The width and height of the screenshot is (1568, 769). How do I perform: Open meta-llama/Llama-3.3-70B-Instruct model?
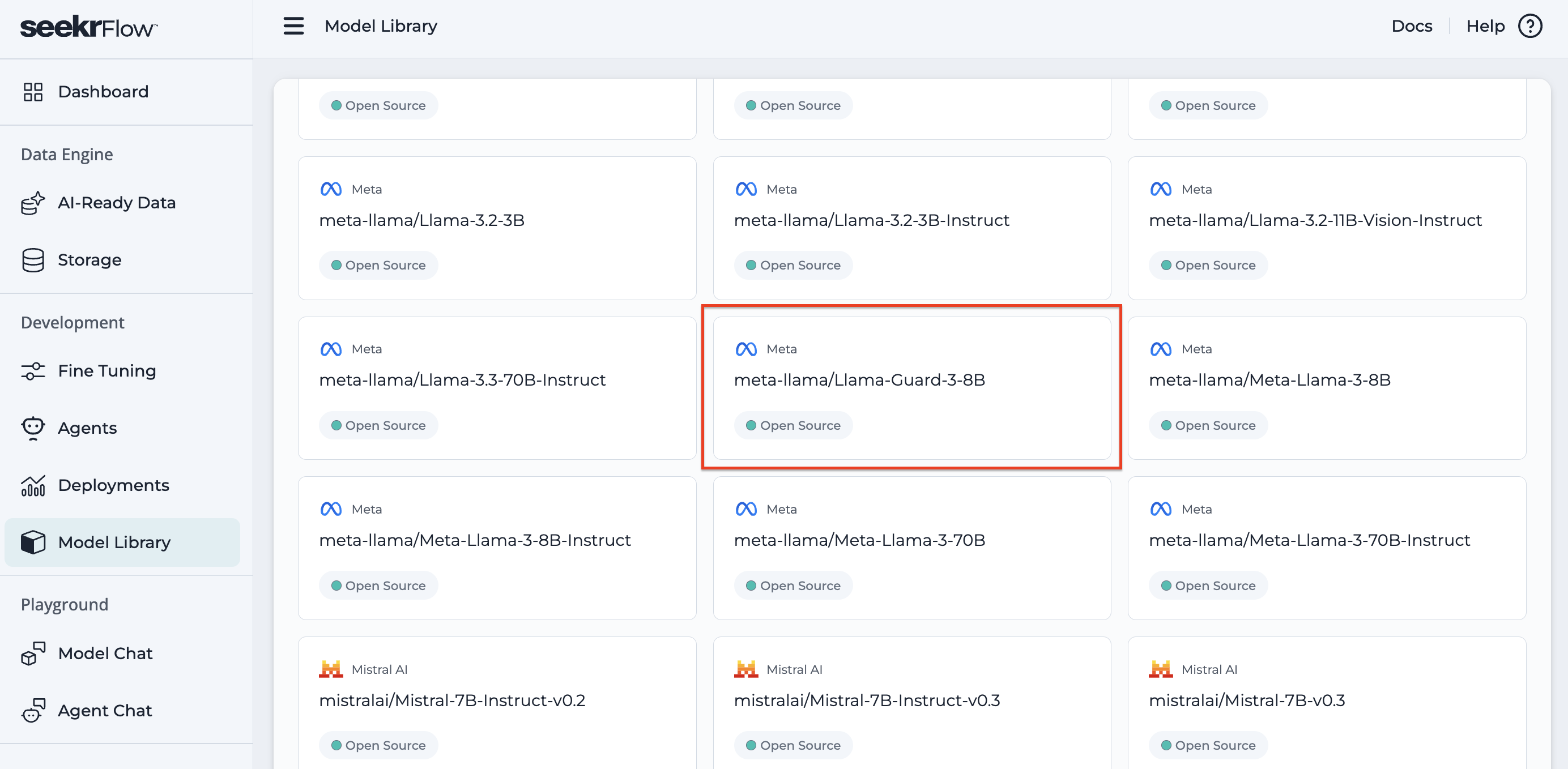point(497,388)
